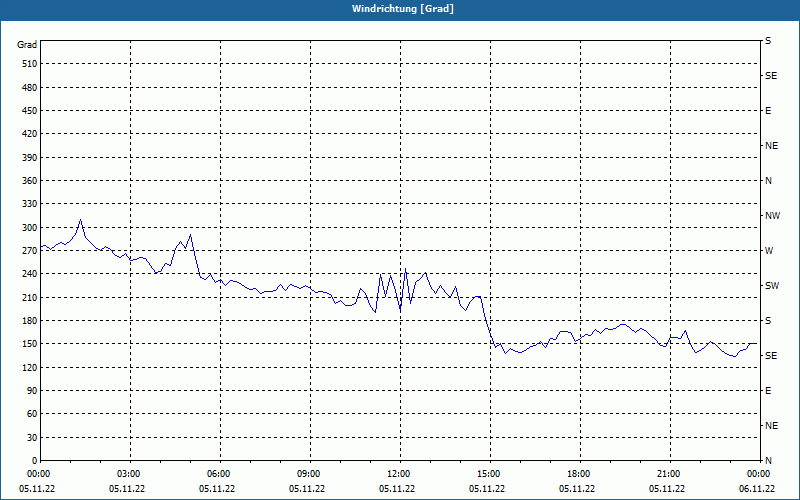The image size is (800, 500).
Task: Select the 450 degree axis label
Action: coord(30,111)
